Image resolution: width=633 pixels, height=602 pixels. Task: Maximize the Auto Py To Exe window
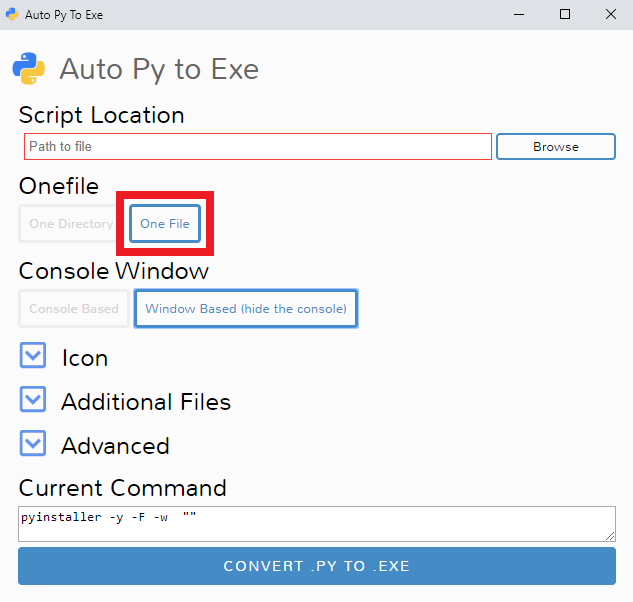[565, 15]
